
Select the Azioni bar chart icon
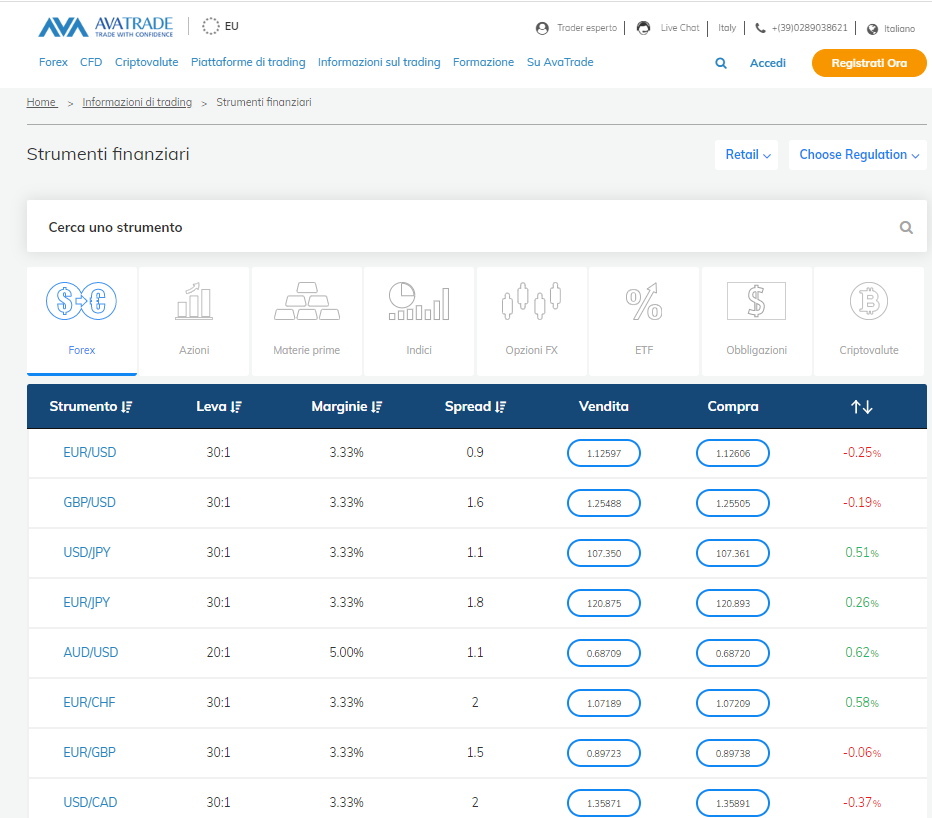(x=194, y=301)
